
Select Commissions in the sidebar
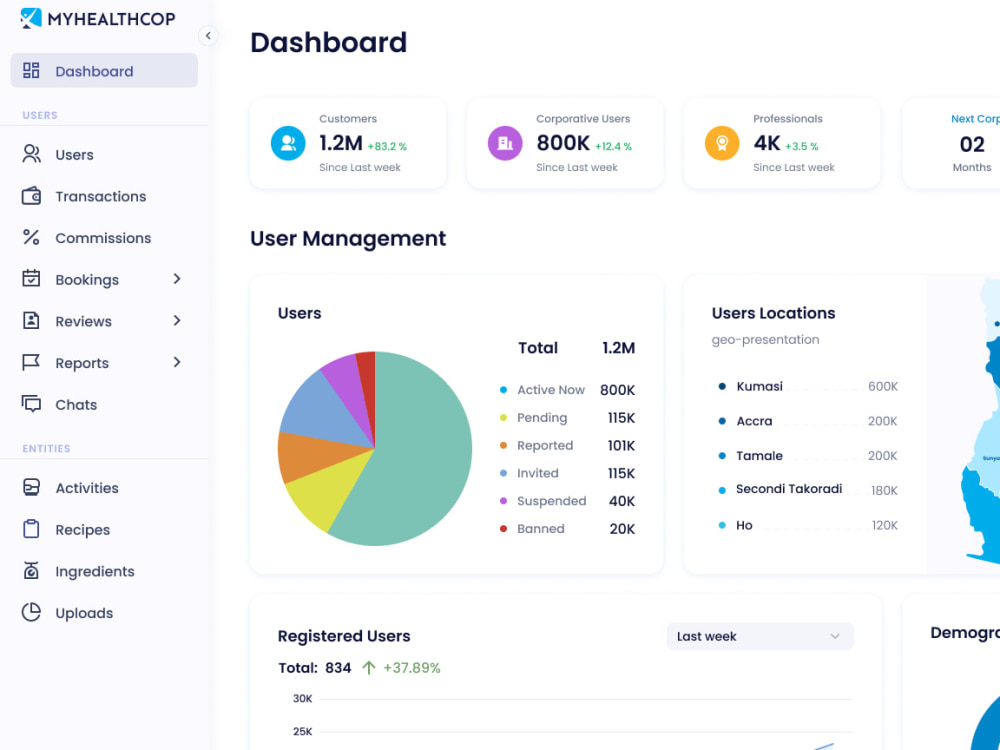103,238
